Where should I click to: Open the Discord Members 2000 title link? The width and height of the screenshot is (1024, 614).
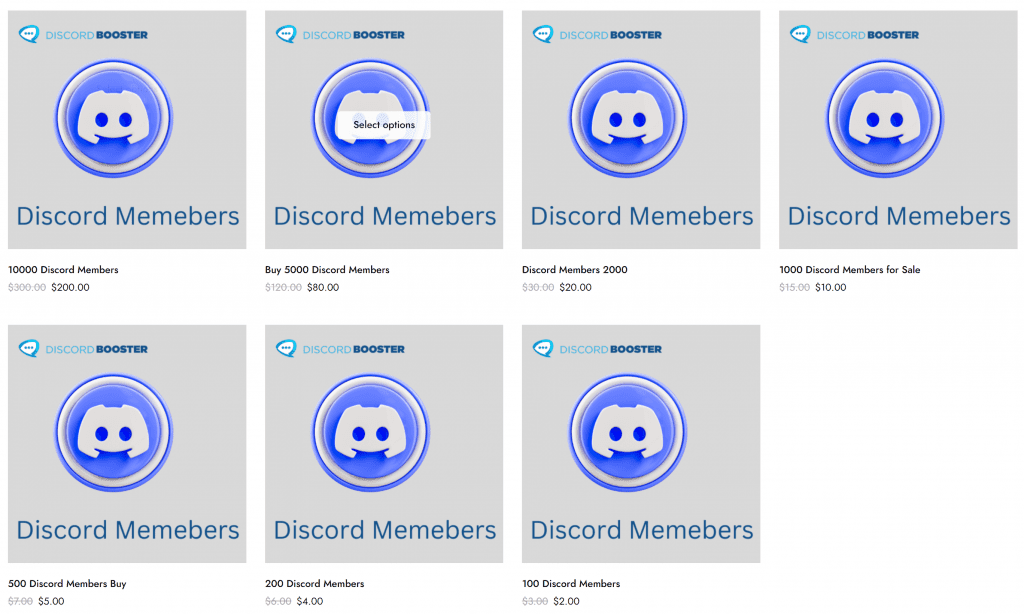575,270
